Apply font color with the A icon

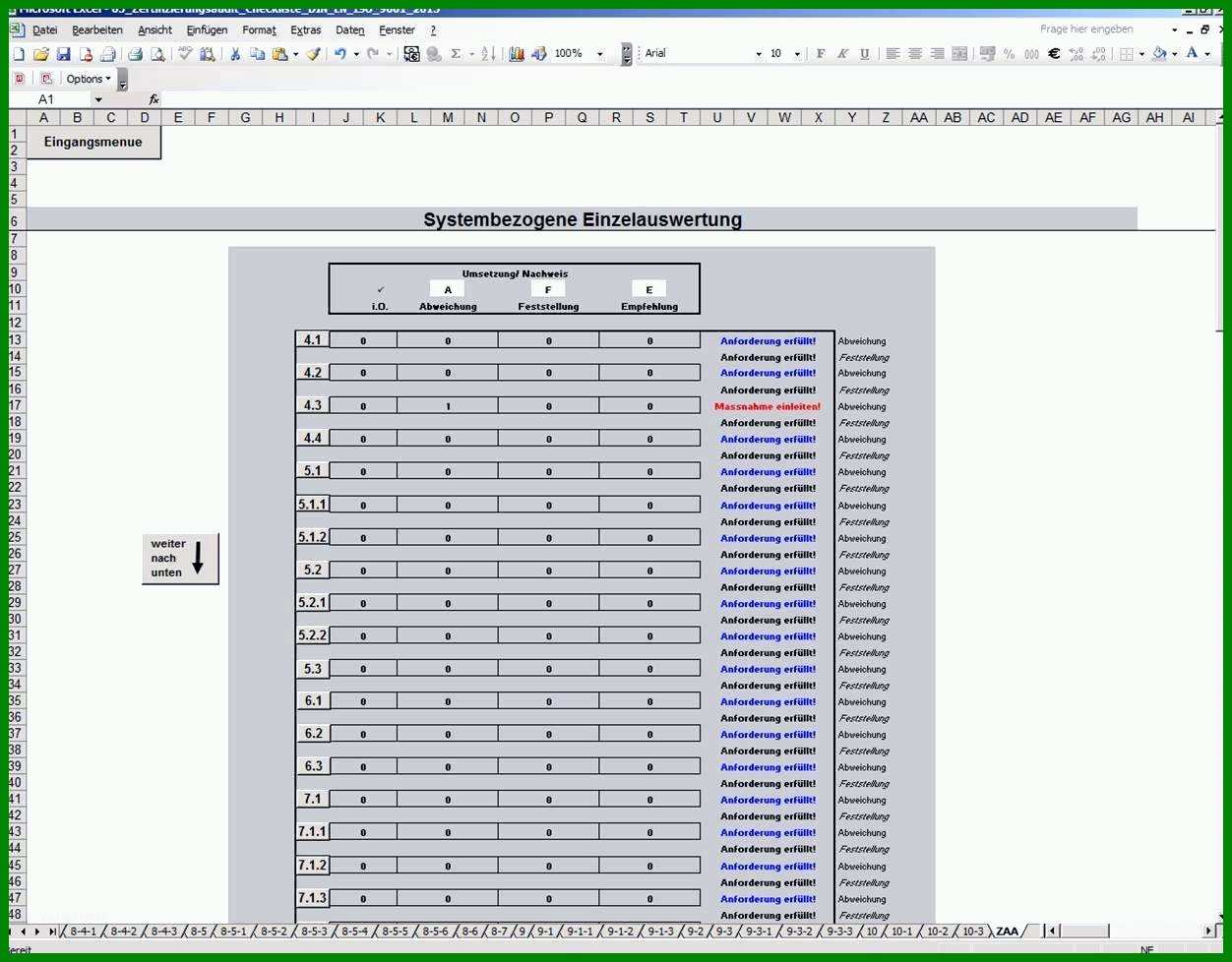[1192, 54]
